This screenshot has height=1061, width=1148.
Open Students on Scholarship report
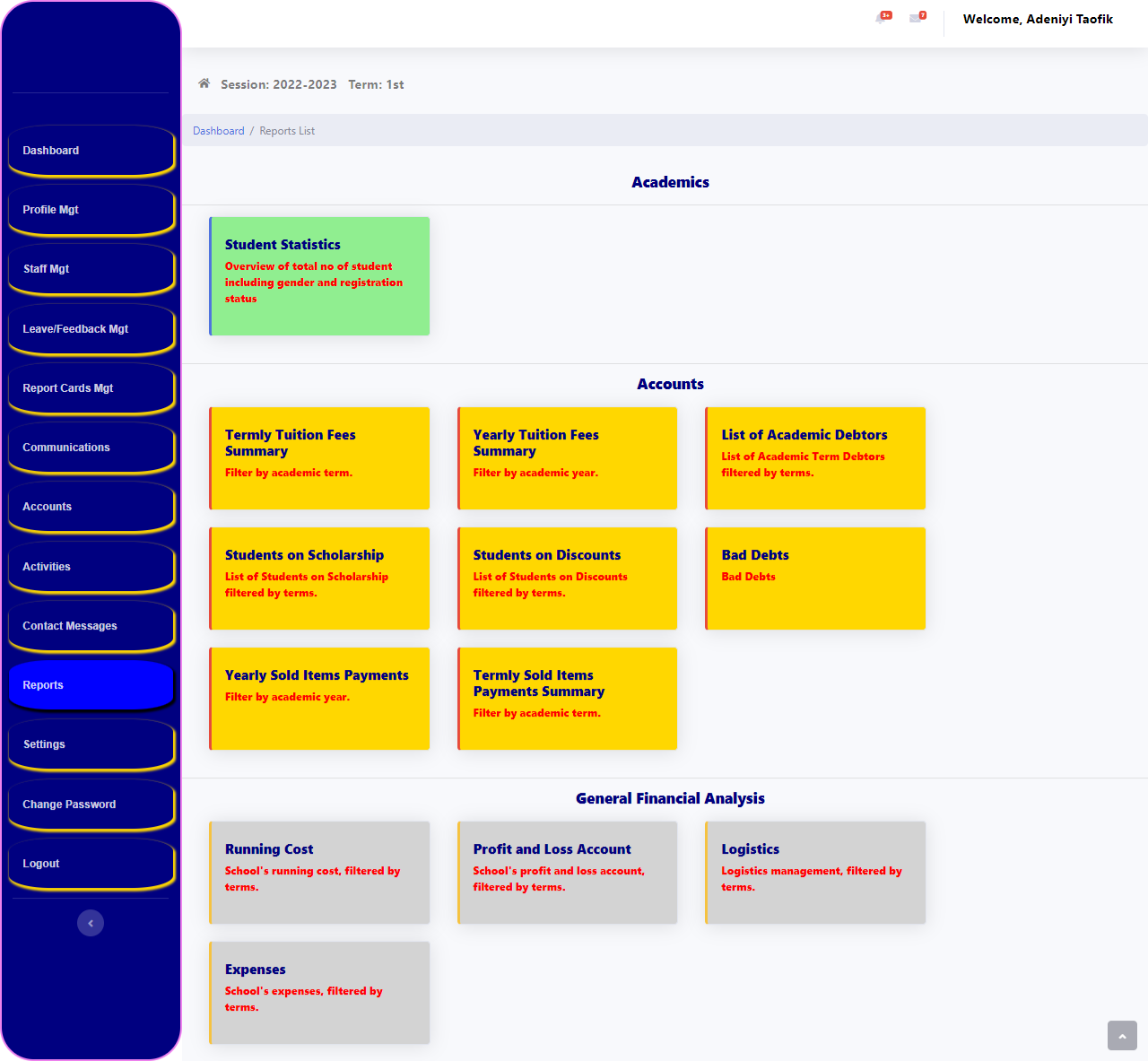[x=319, y=578]
